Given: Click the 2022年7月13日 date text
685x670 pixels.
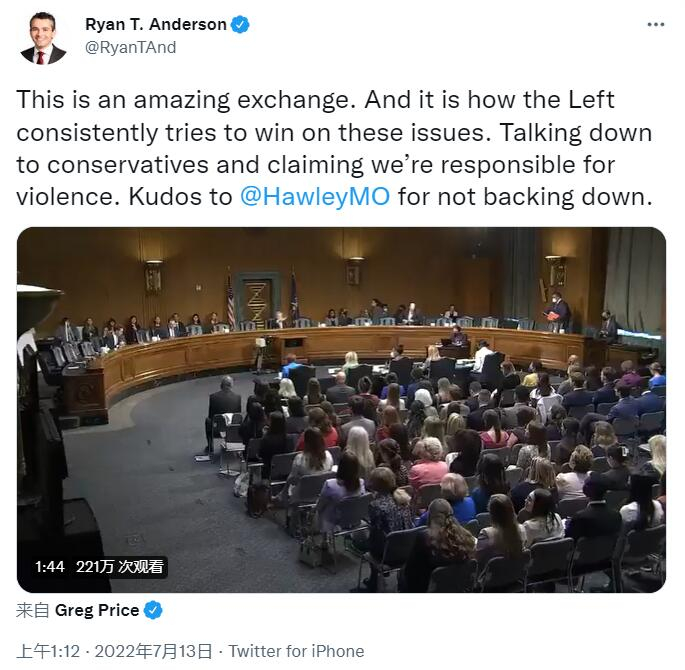Looking at the screenshot, I should 153,651.
